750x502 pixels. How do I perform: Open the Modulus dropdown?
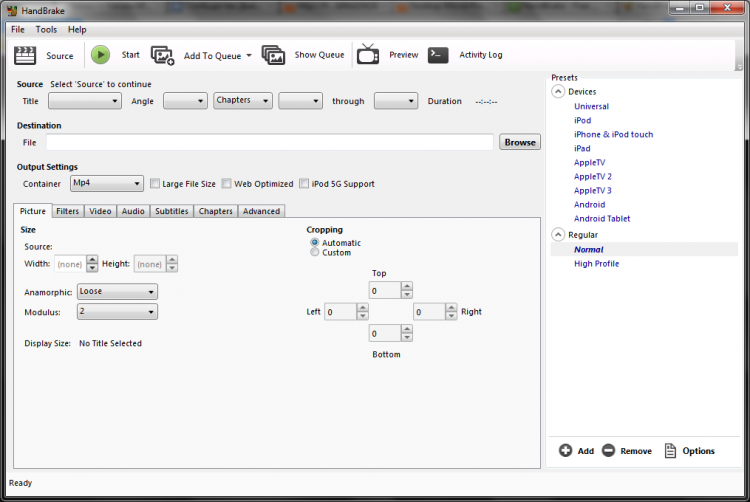point(117,312)
